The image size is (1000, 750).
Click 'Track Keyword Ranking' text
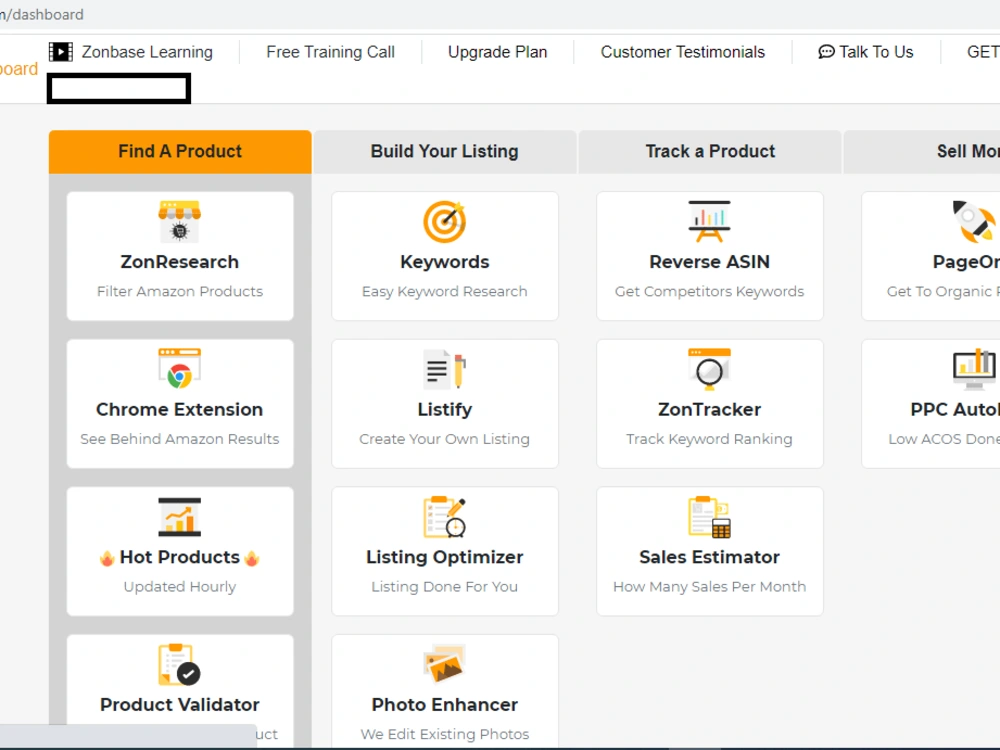709,439
